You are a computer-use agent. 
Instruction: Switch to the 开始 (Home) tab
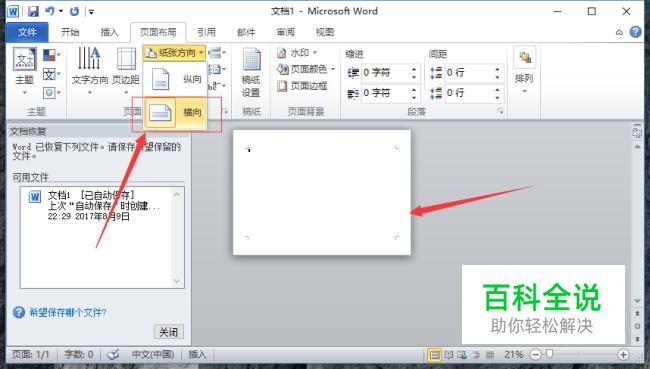70,32
